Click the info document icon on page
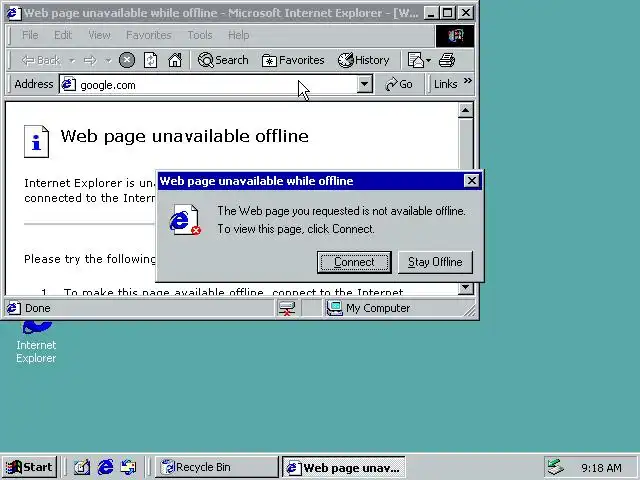This screenshot has width=640, height=480. pos(36,141)
